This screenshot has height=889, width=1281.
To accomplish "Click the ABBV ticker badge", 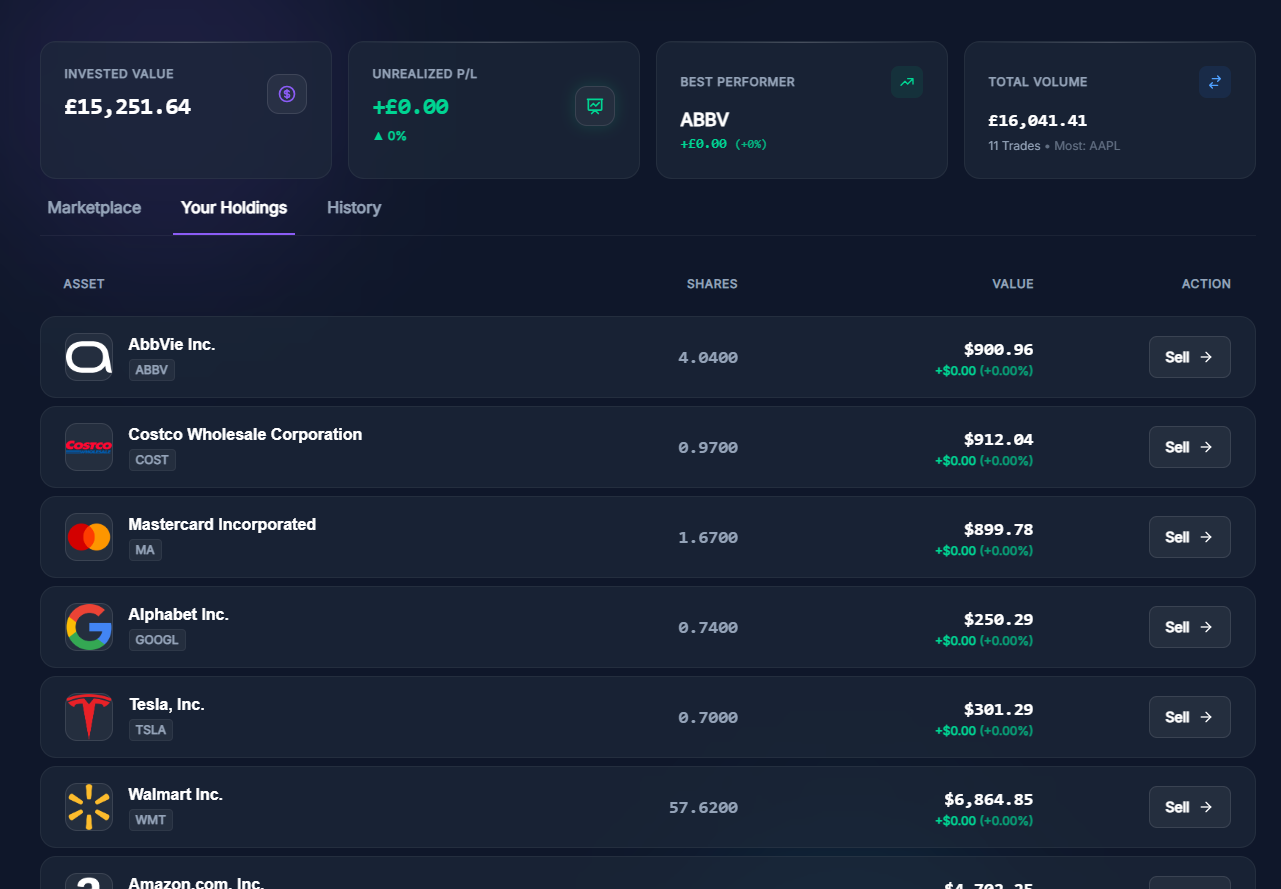I will (151, 370).
